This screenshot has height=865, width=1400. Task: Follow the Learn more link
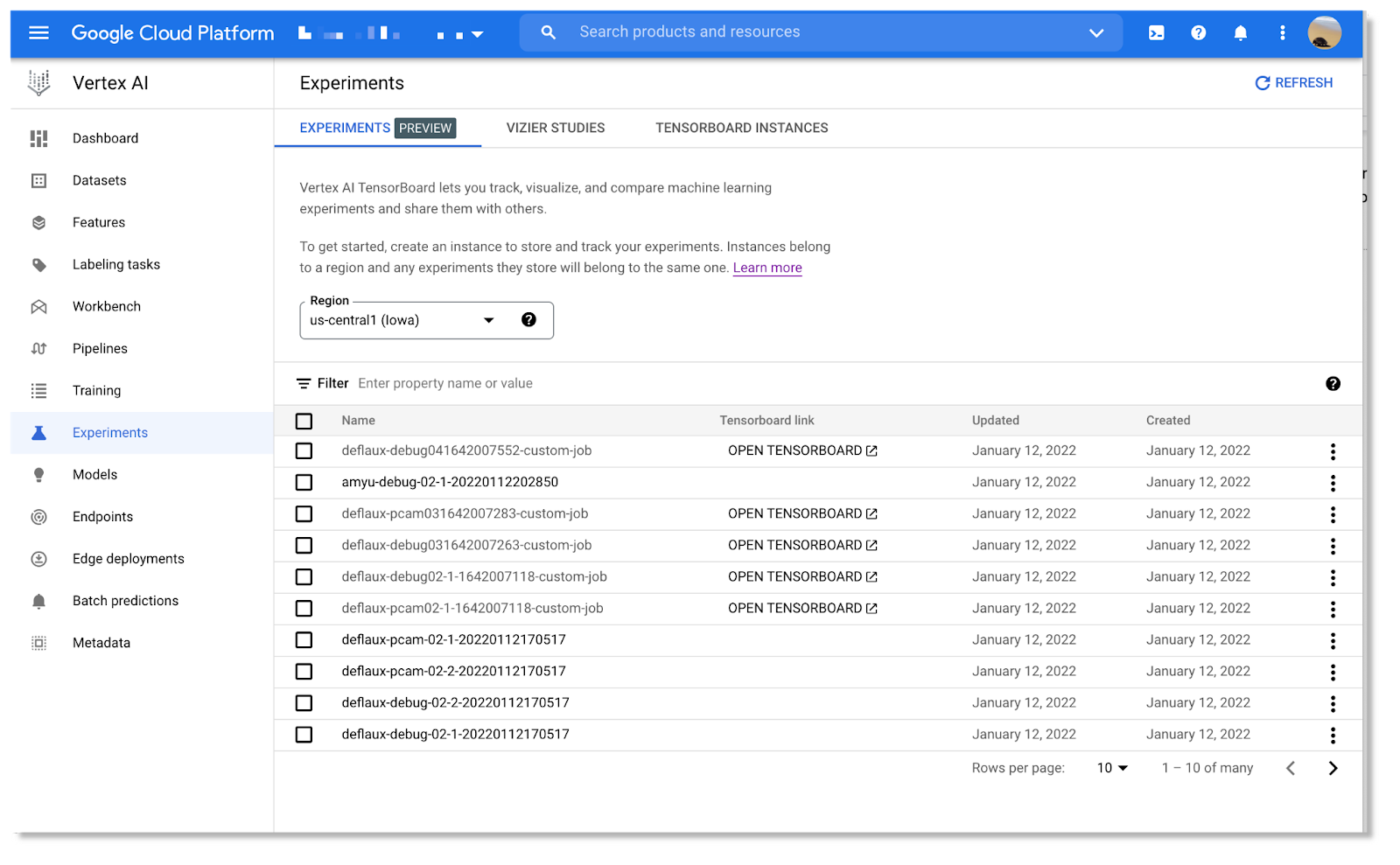tap(767, 268)
